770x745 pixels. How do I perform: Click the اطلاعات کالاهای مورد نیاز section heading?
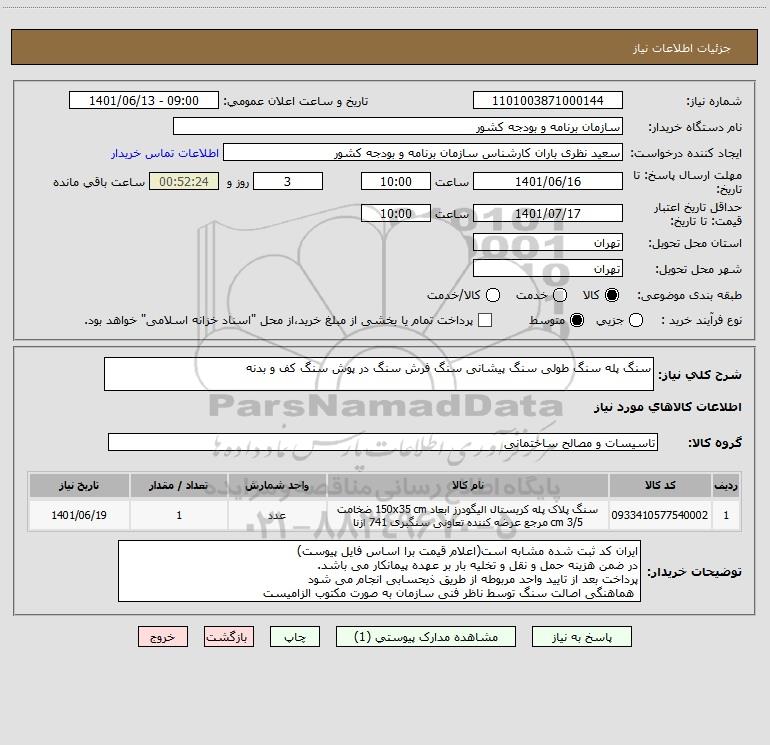click(668, 407)
